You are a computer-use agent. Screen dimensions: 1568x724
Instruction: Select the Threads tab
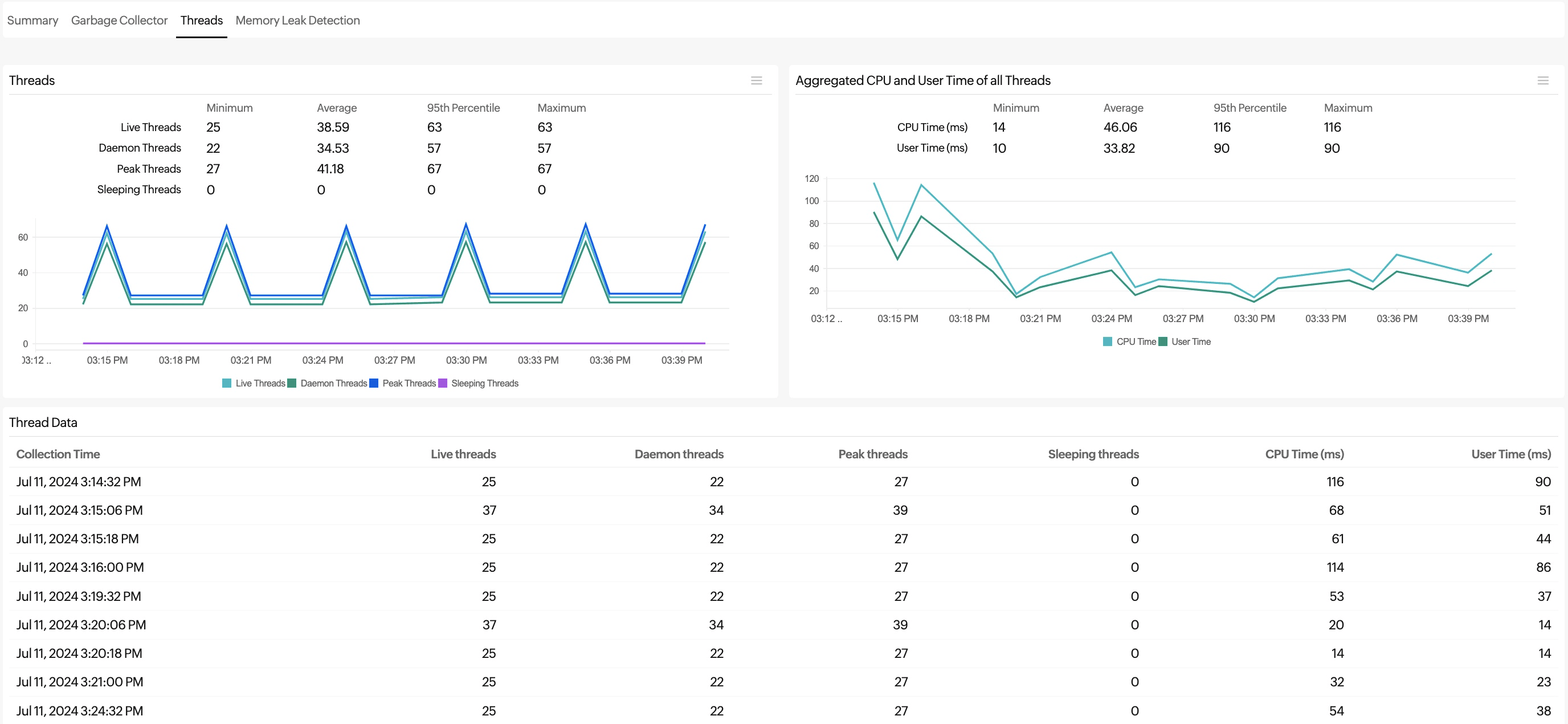[x=202, y=20]
